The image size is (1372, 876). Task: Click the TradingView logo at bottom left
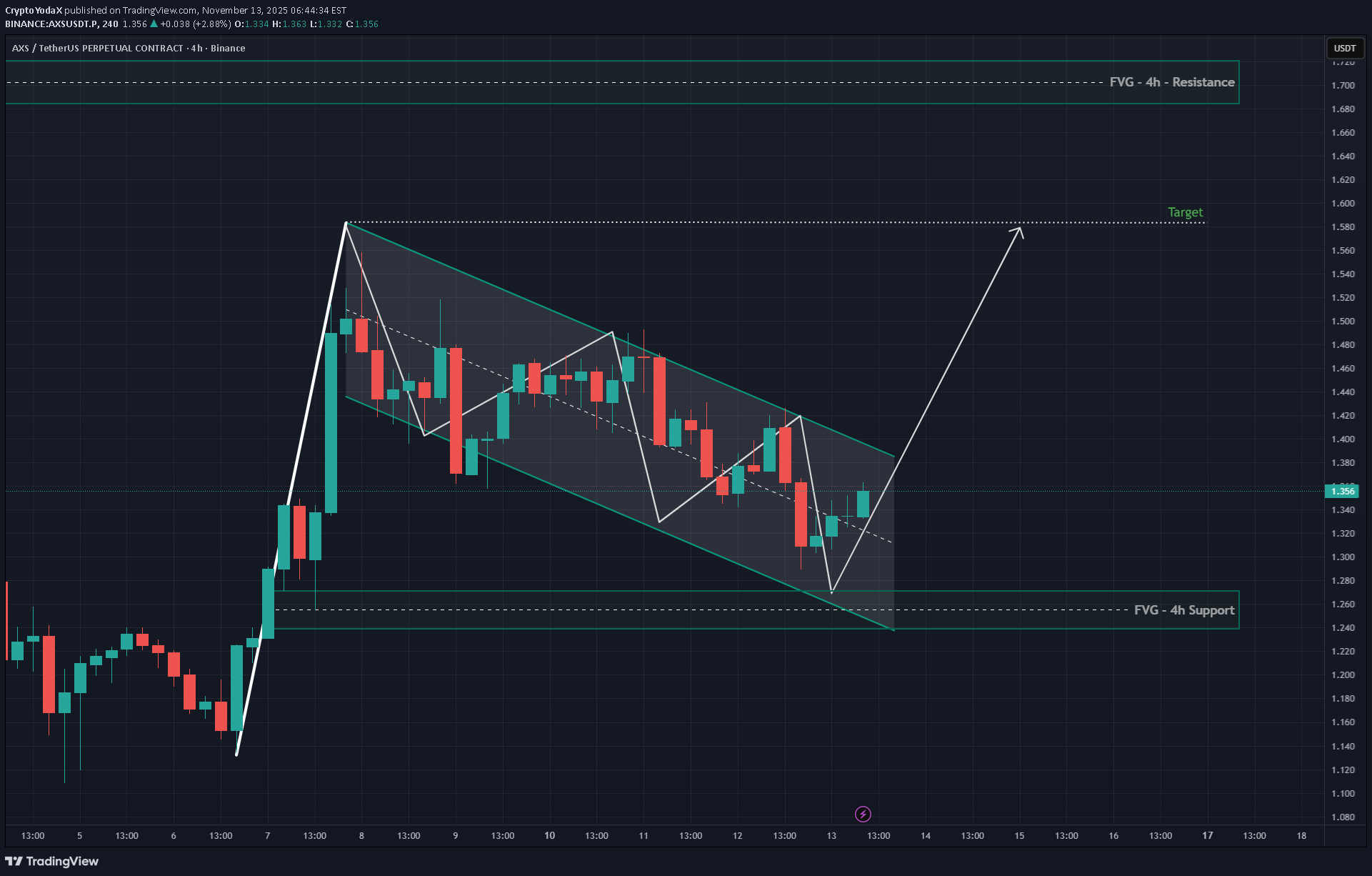(52, 861)
